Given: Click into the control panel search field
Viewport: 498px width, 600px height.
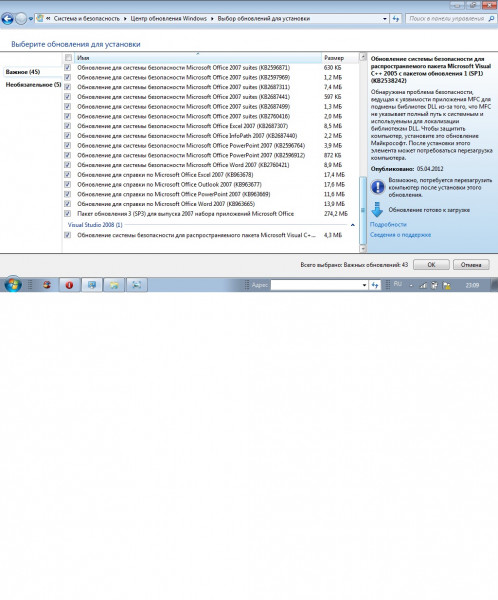Looking at the screenshot, I should [x=446, y=18].
